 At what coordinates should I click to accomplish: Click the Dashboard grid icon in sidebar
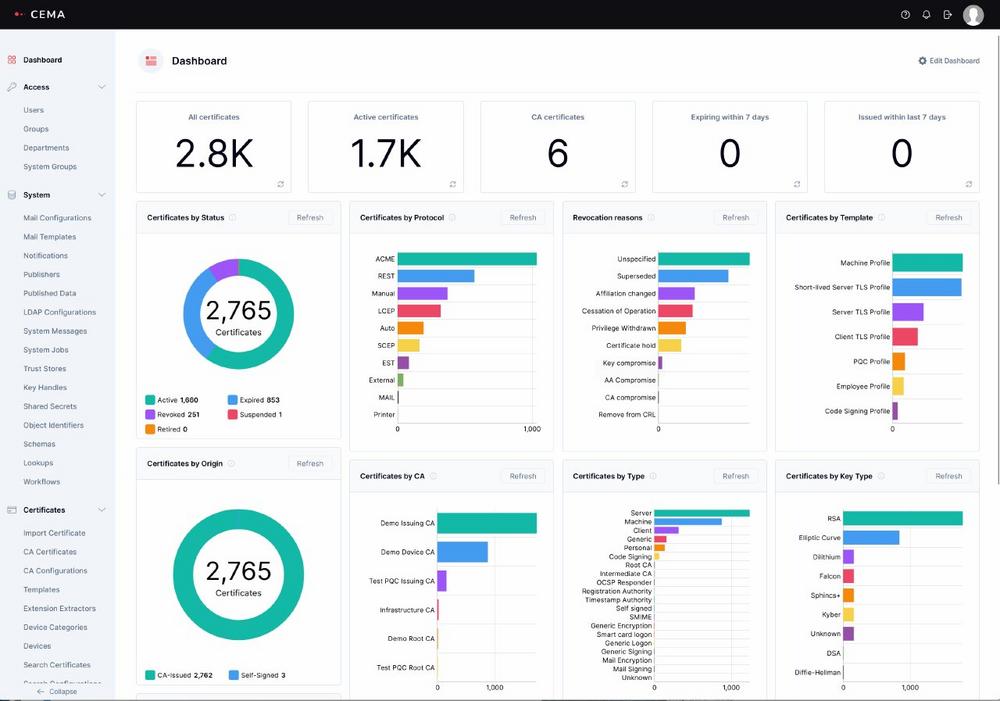(11, 60)
